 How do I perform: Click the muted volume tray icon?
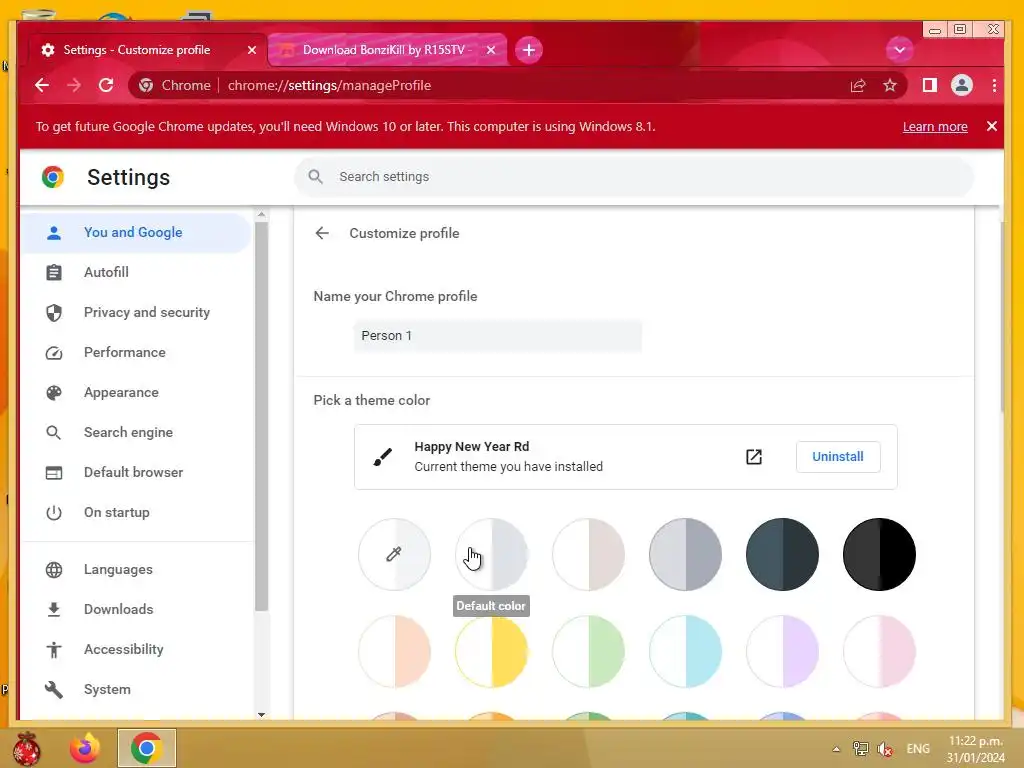(x=886, y=749)
